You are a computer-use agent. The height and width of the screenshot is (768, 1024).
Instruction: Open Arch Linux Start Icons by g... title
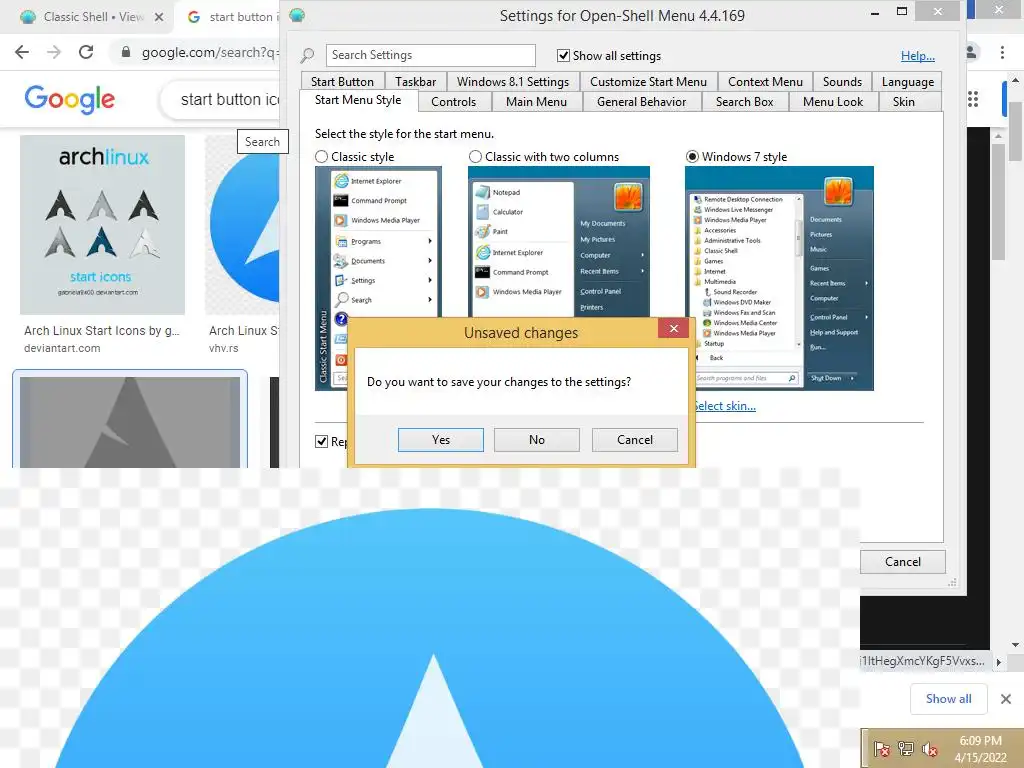click(102, 331)
